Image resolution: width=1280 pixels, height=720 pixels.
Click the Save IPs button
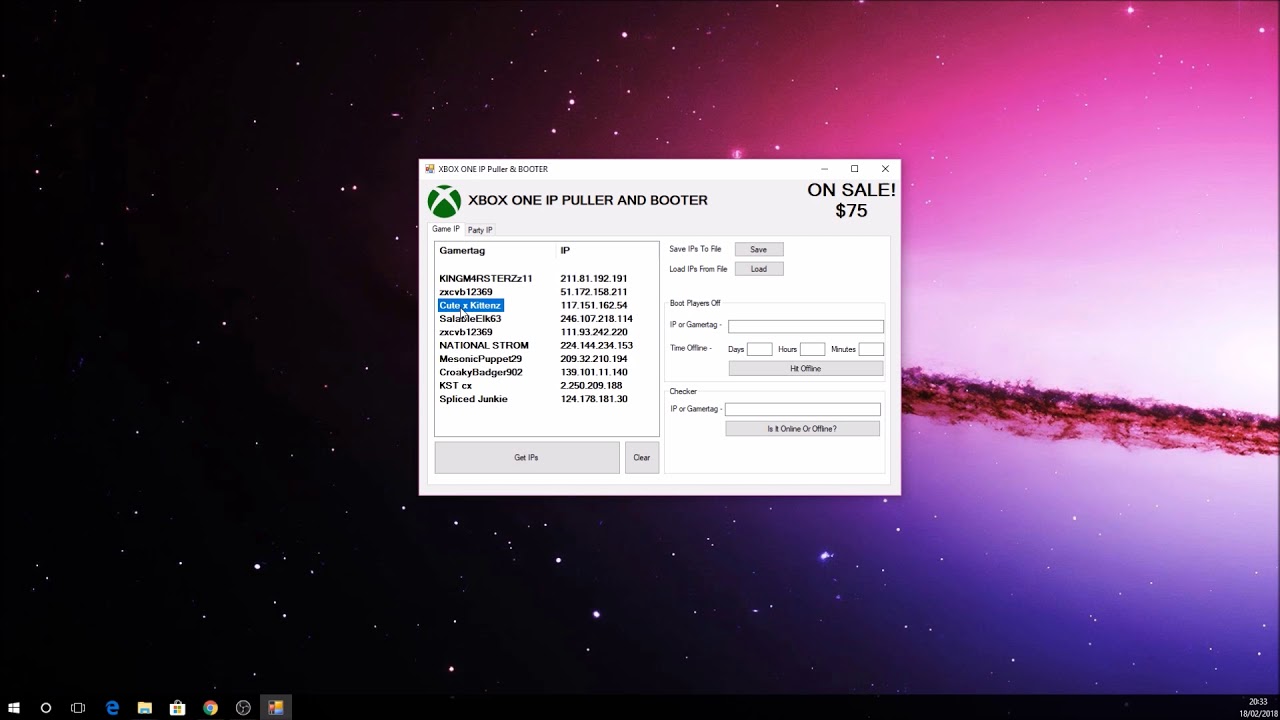coord(759,249)
